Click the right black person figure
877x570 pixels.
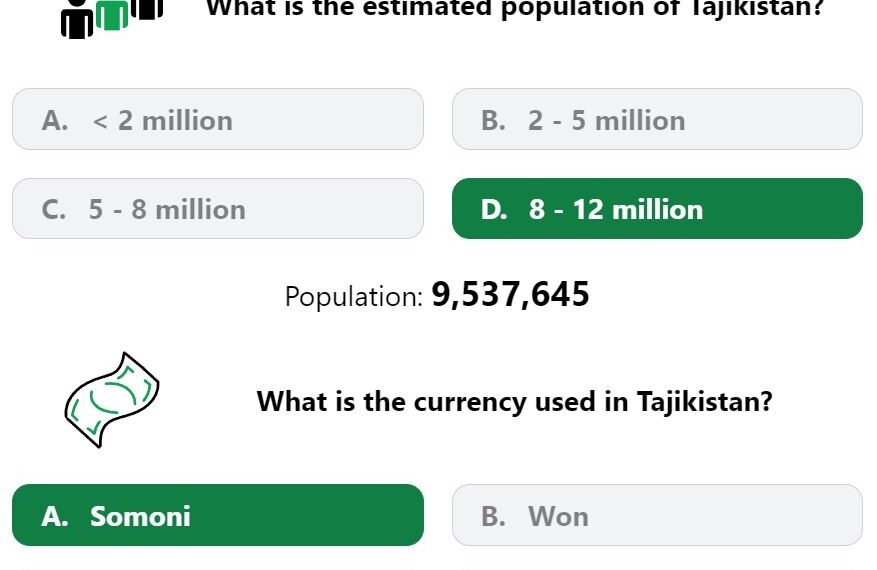(147, 9)
